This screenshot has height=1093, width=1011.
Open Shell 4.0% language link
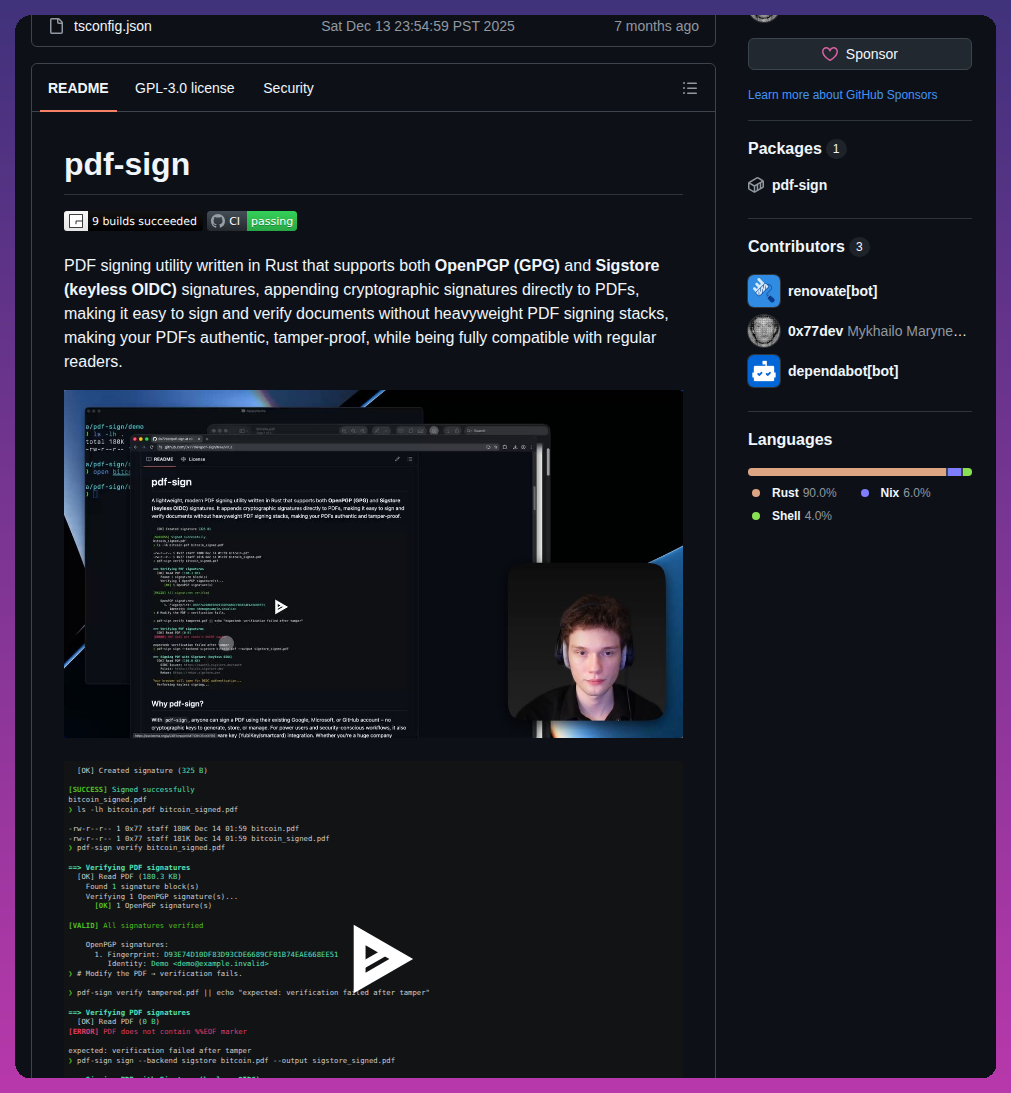792,516
